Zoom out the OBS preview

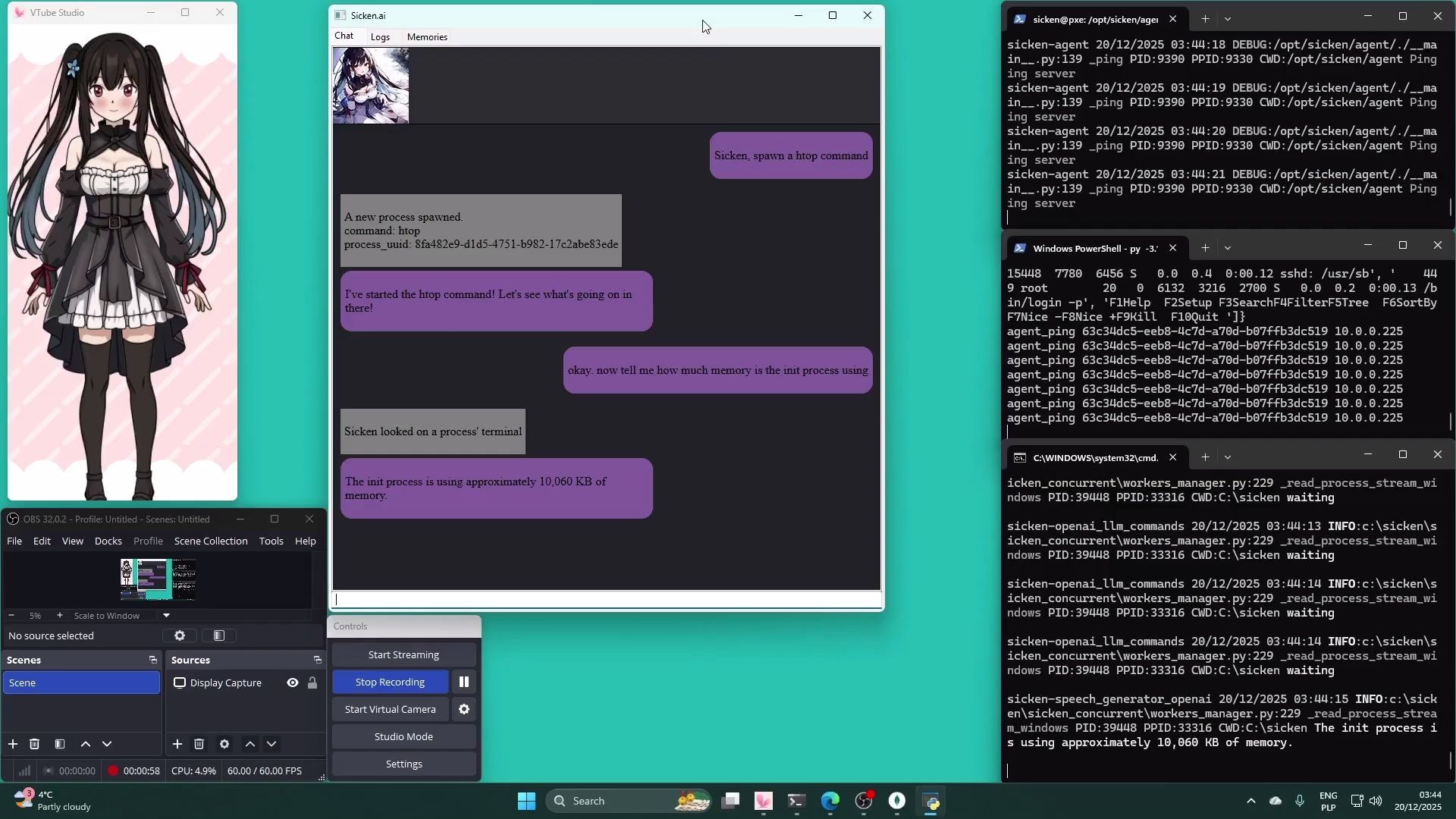[11, 615]
